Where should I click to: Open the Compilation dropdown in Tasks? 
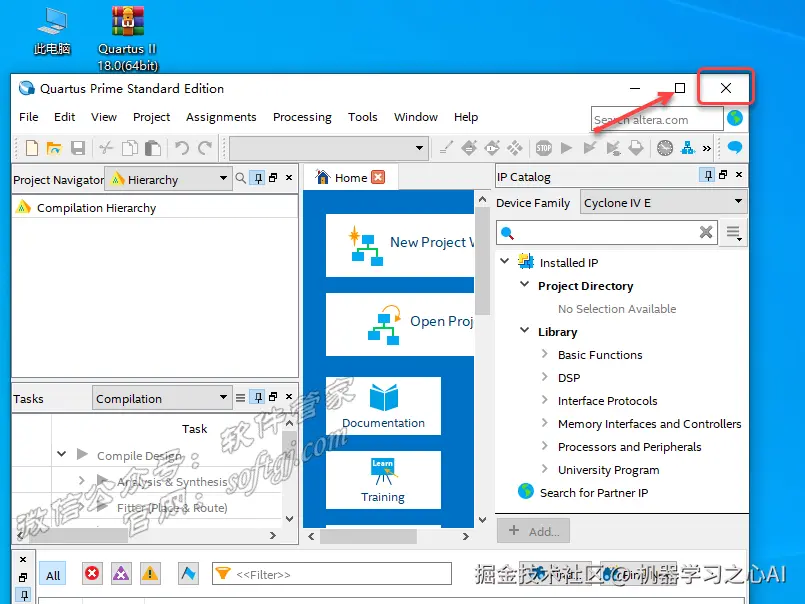tap(162, 398)
